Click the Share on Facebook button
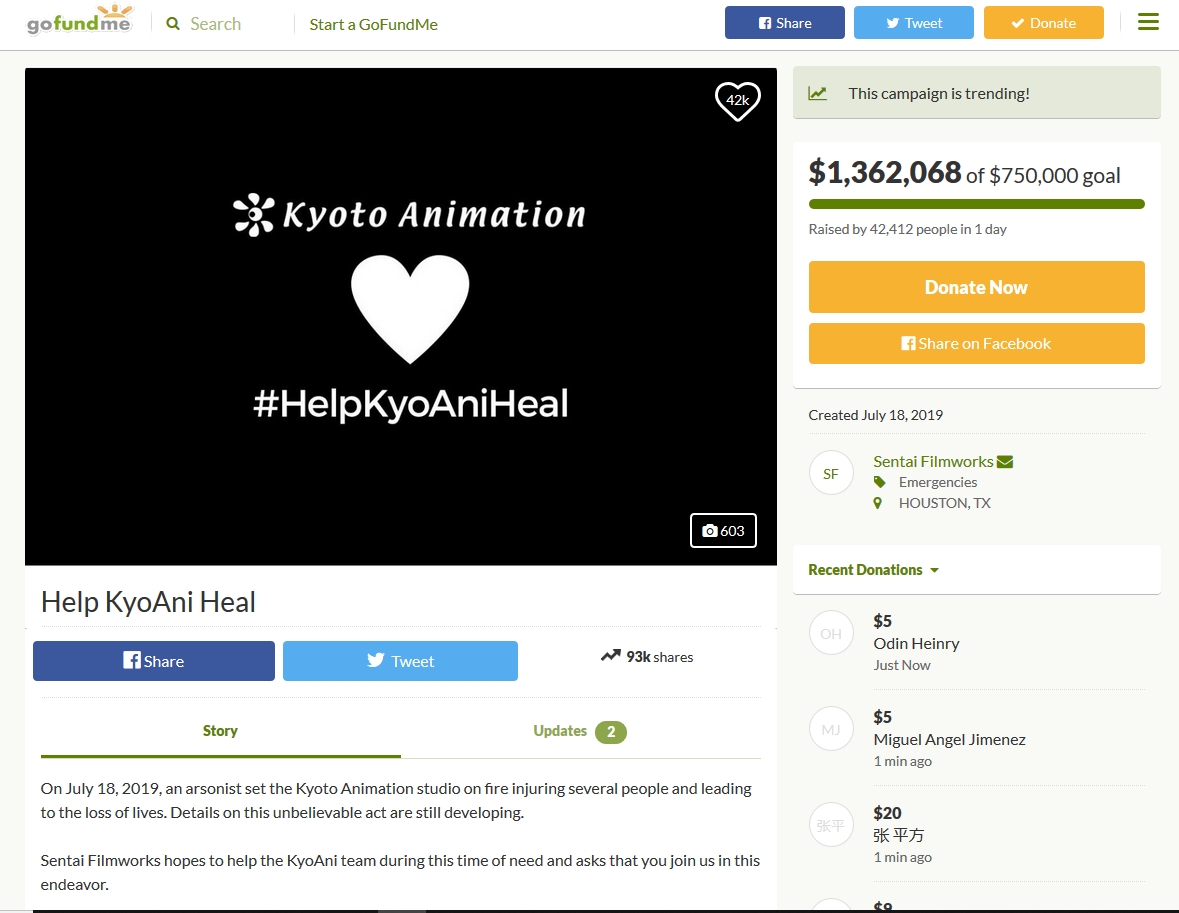The width and height of the screenshot is (1179, 913). click(x=976, y=344)
